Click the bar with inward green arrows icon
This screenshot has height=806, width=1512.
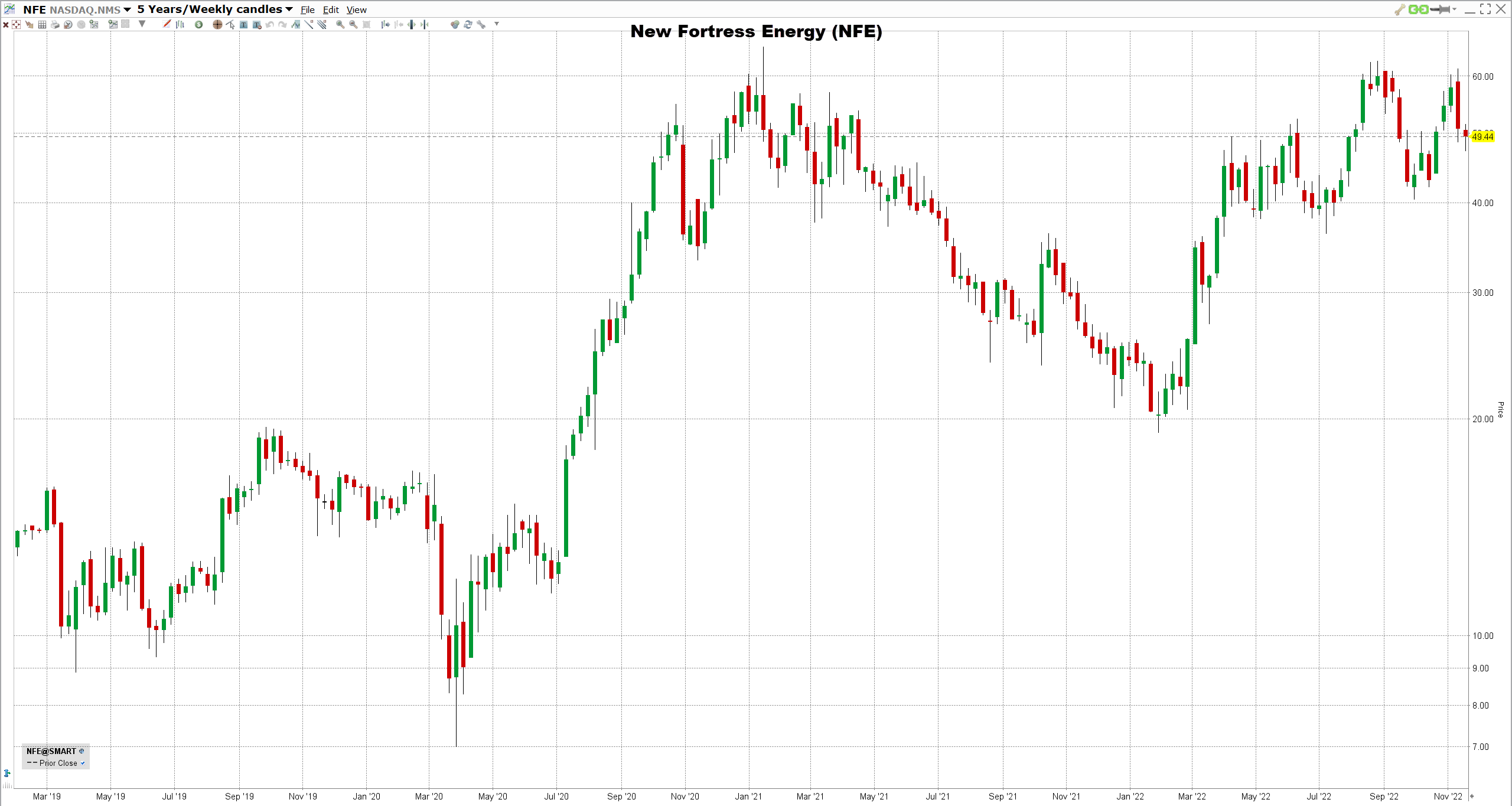coord(425,24)
